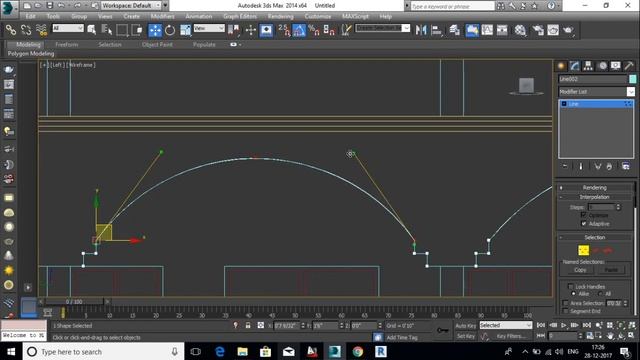Image resolution: width=640 pixels, height=360 pixels.
Task: Toggle the Percent Snap icon
Action: (314, 30)
